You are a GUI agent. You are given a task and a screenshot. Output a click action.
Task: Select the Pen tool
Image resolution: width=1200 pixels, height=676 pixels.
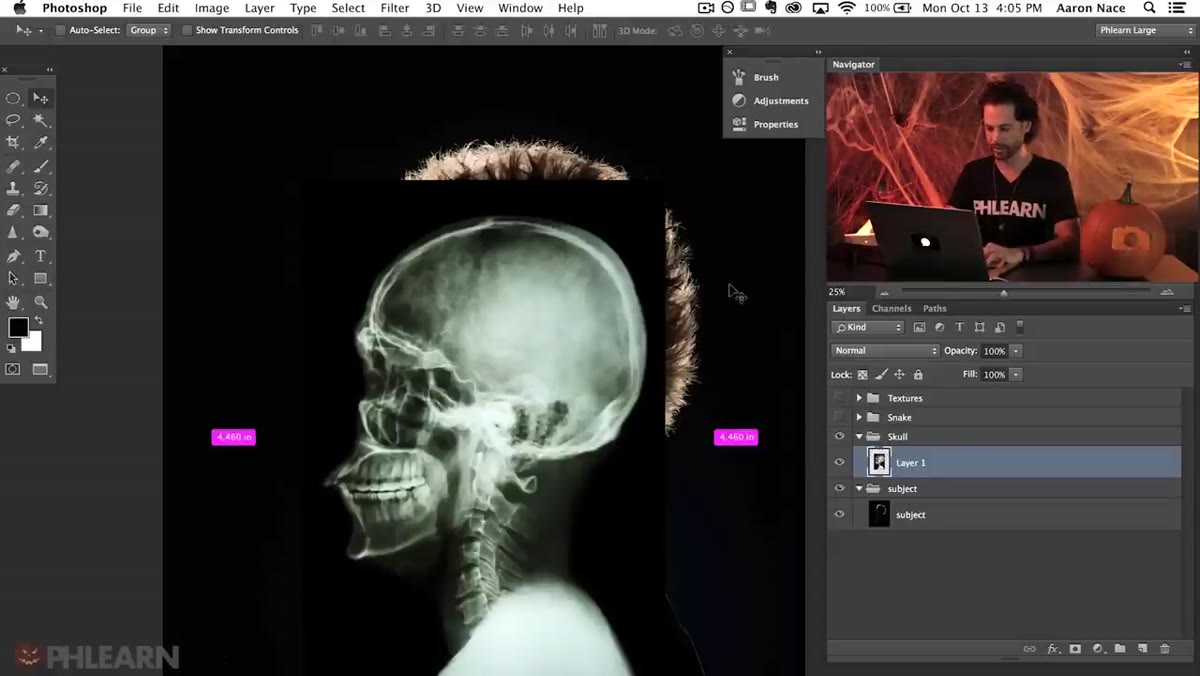click(14, 256)
